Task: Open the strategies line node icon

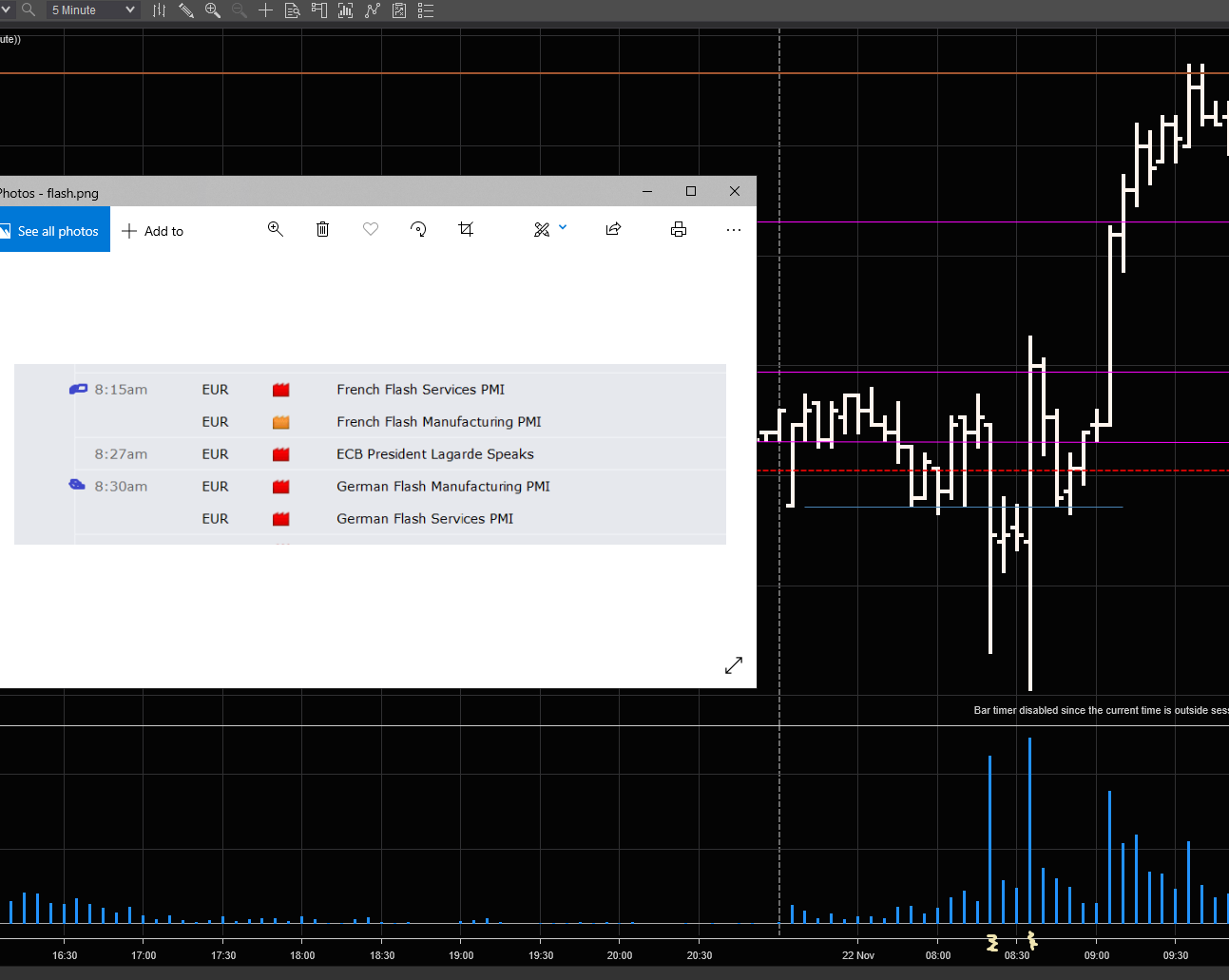Action: [x=373, y=10]
